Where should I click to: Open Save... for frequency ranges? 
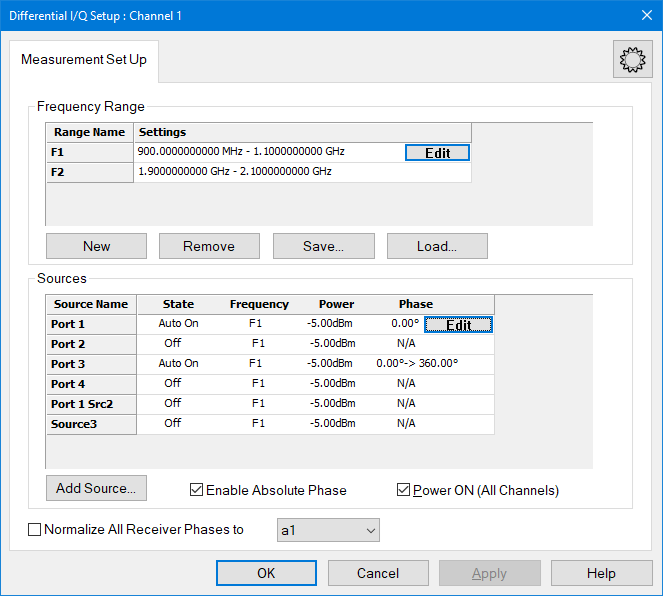pyautogui.click(x=324, y=246)
